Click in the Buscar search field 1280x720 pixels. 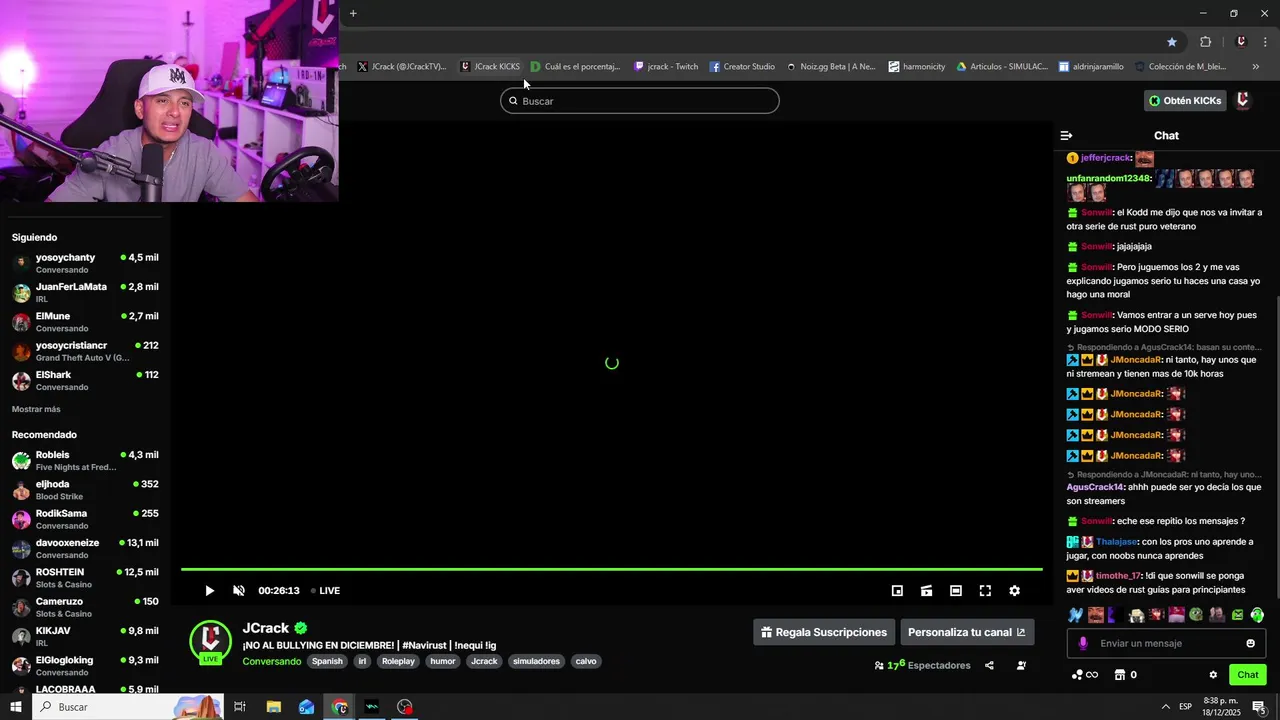click(x=640, y=101)
